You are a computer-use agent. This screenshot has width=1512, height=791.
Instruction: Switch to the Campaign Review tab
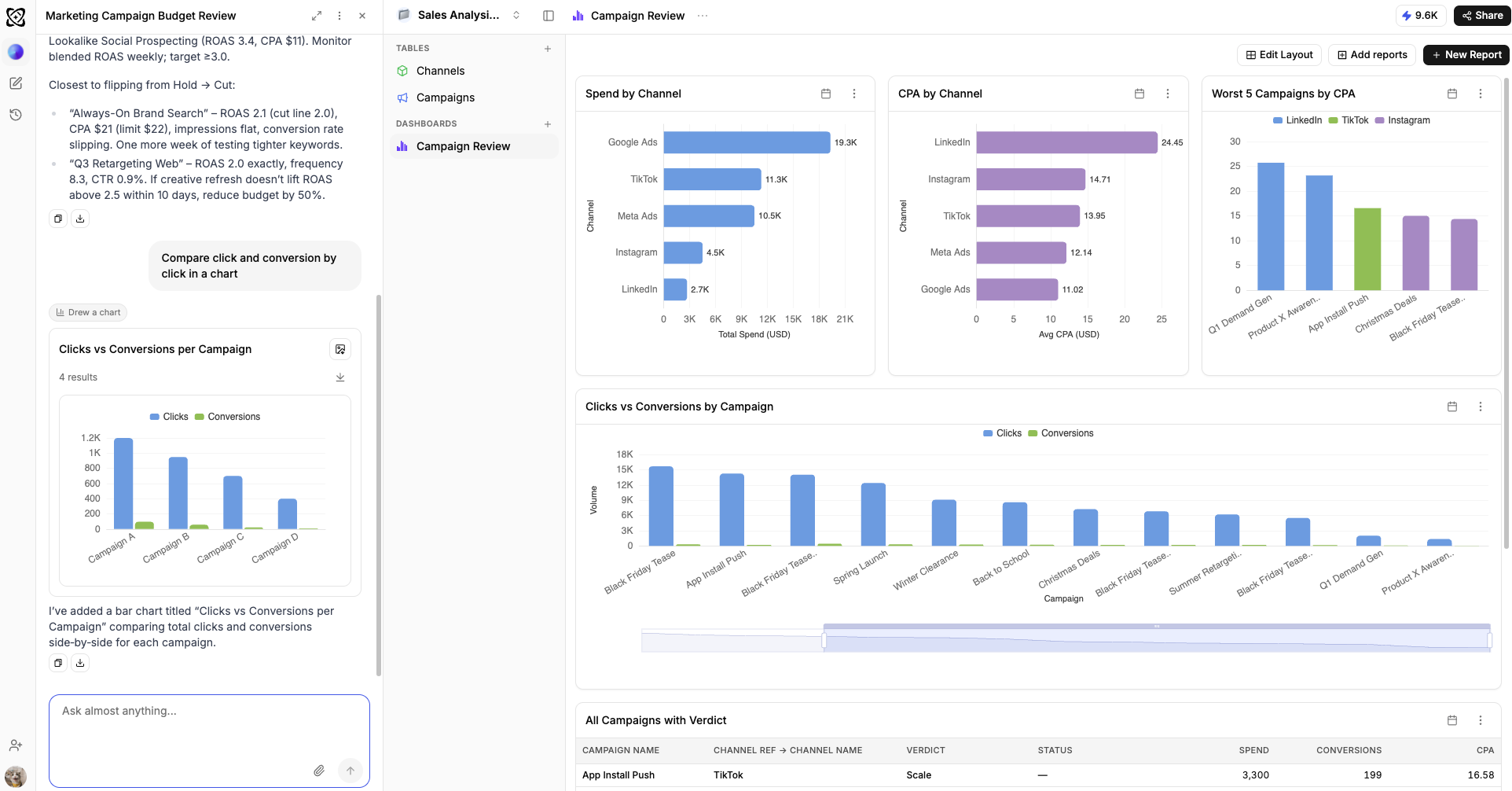tap(629, 16)
